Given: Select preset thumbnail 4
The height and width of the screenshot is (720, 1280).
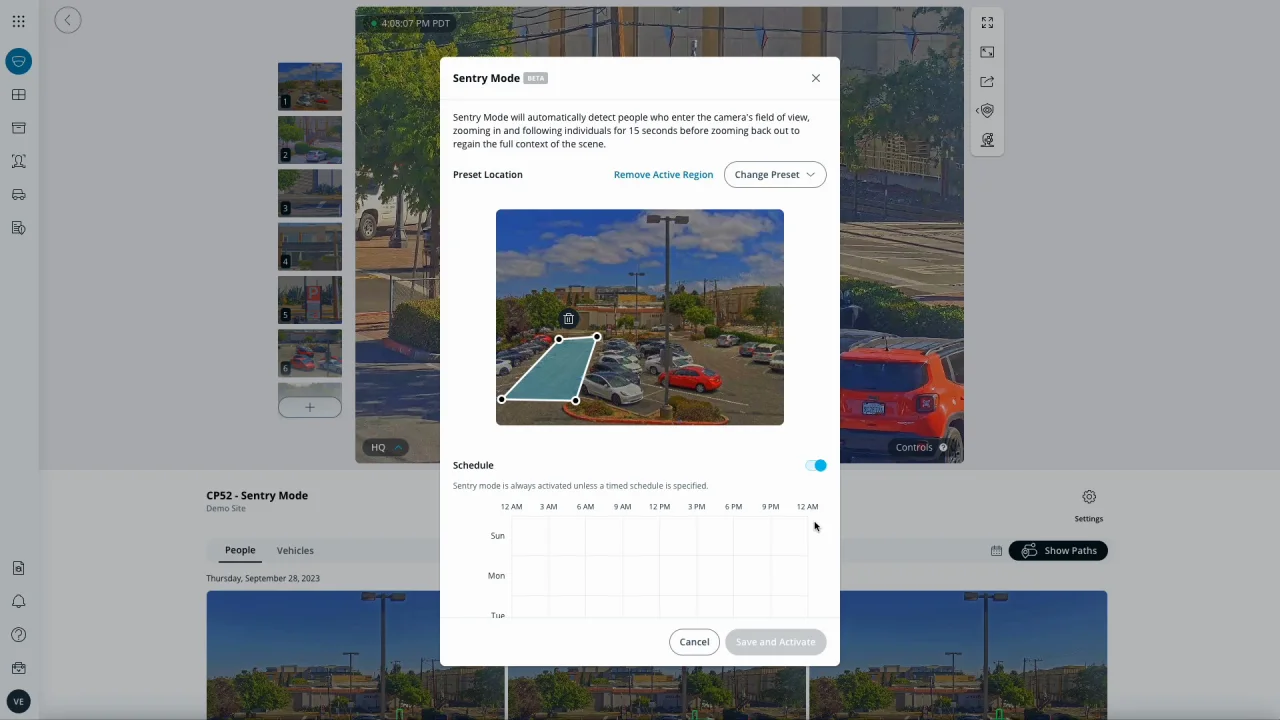Looking at the screenshot, I should coord(310,247).
